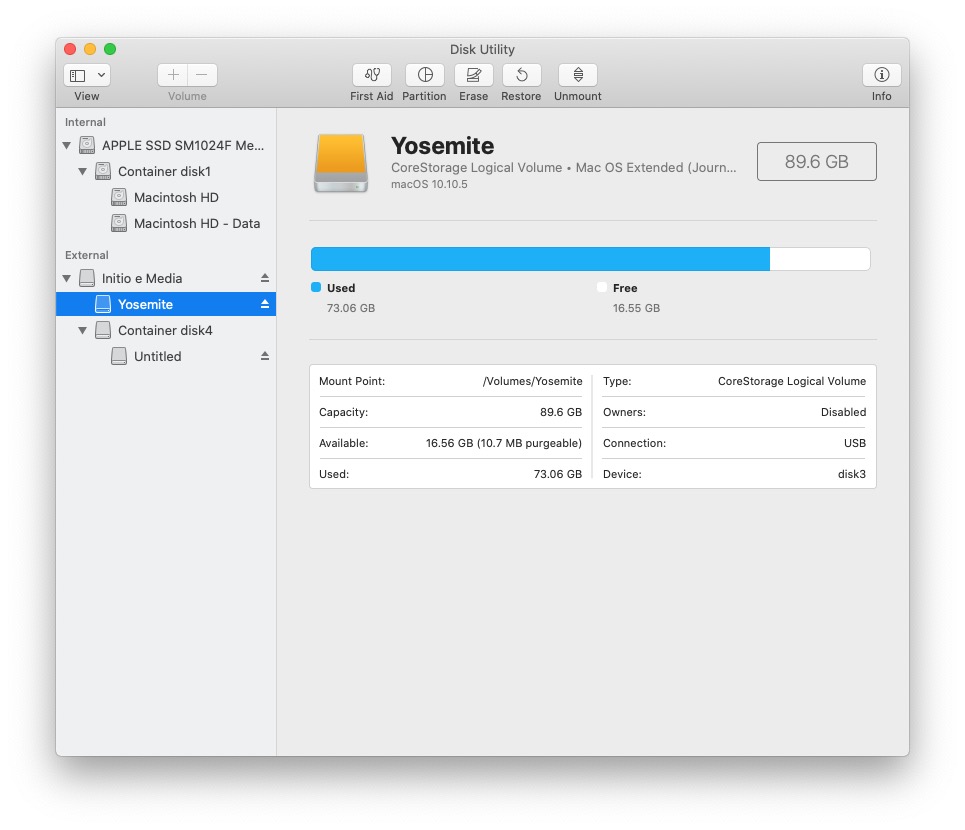Select Container disk1 in sidebar
The image size is (965, 830).
coord(166,171)
